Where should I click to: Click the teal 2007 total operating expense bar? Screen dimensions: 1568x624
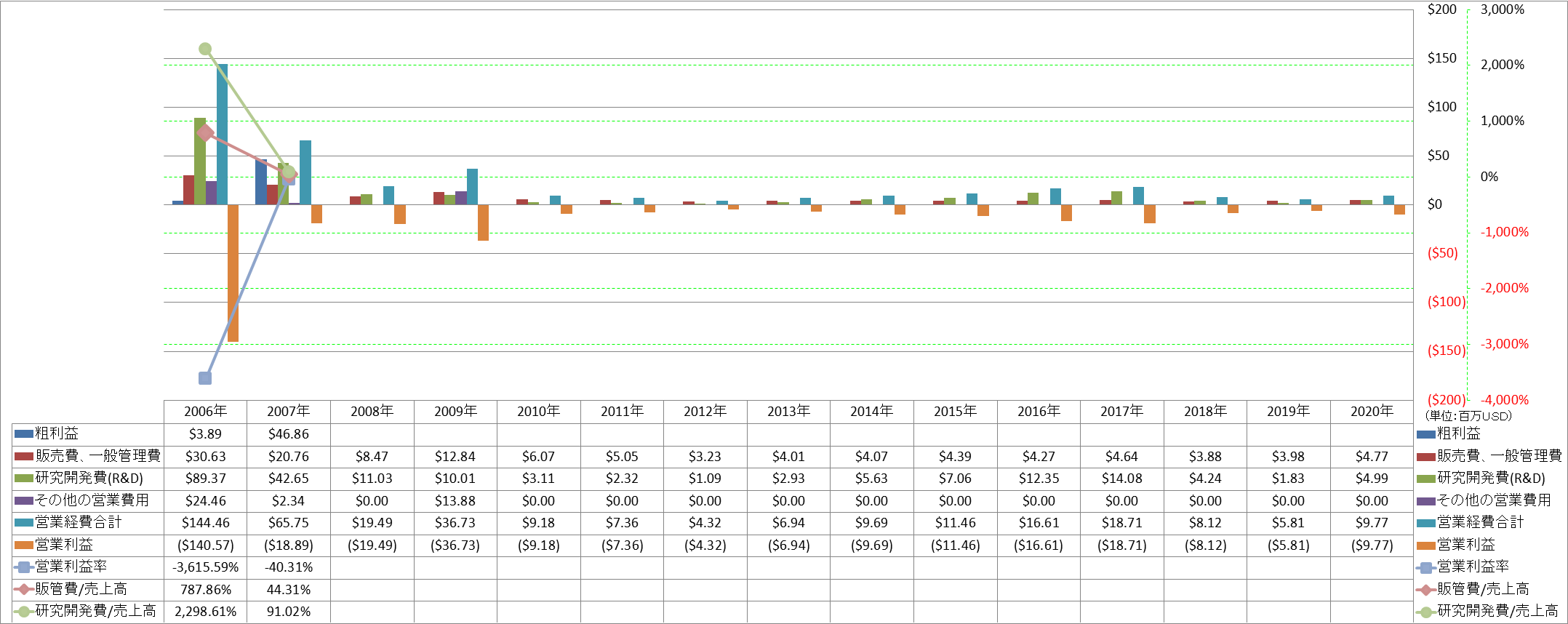tap(305, 172)
